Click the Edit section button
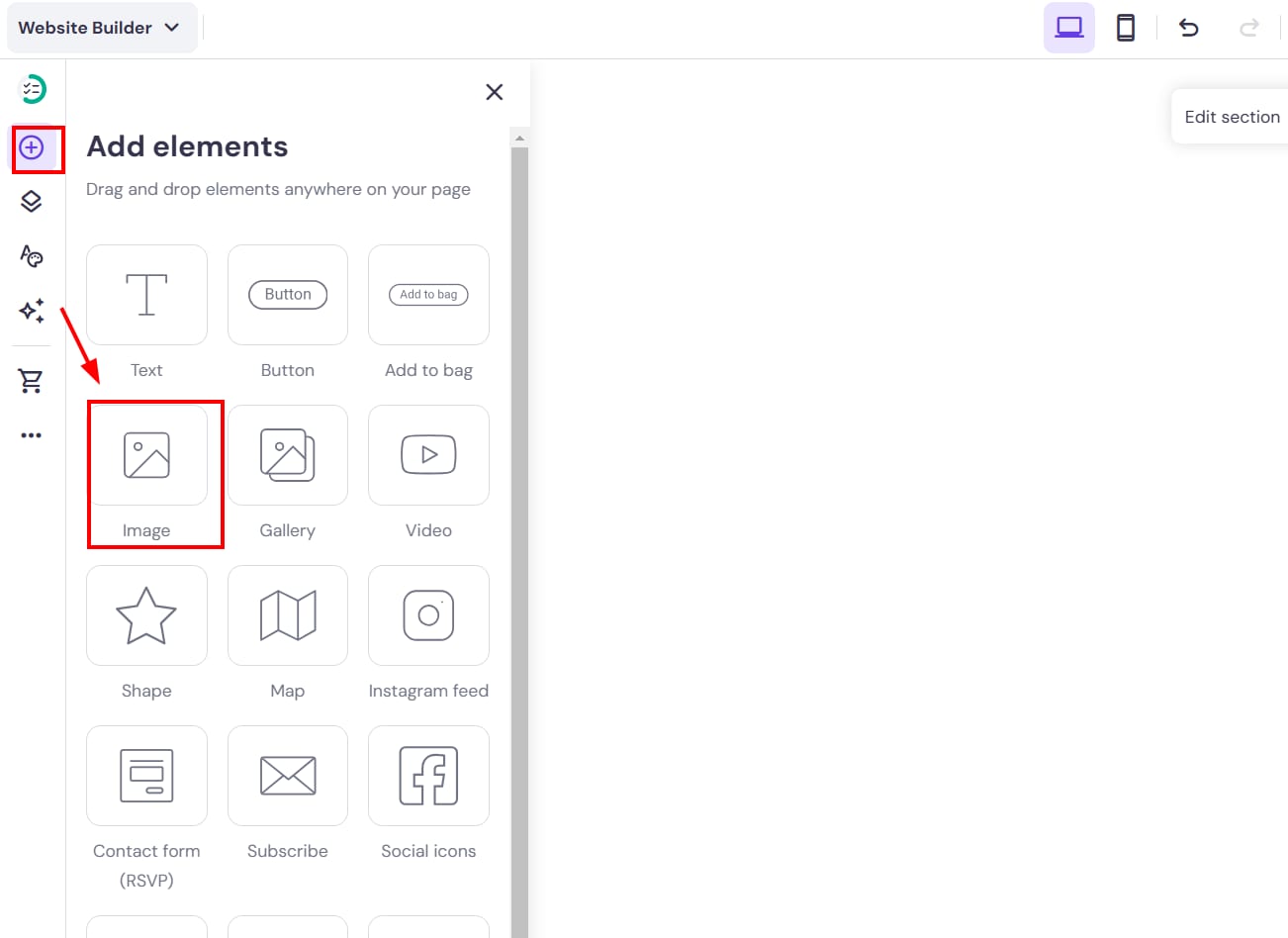The width and height of the screenshot is (1288, 938). coord(1231,117)
